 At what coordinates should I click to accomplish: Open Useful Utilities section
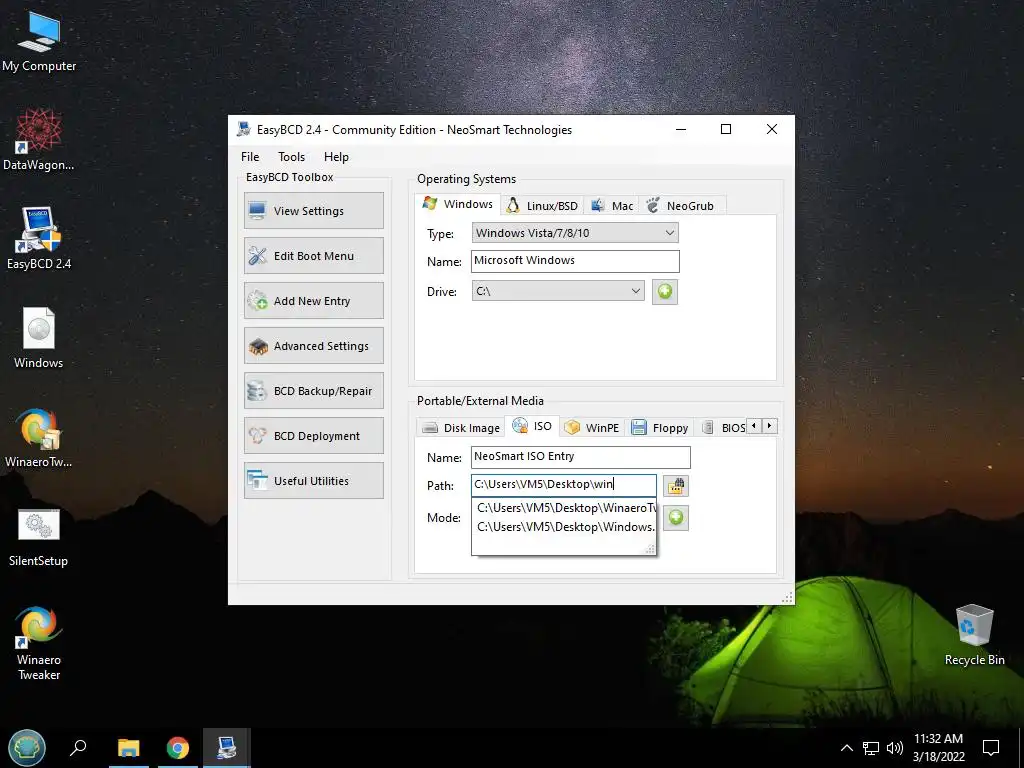pos(313,481)
